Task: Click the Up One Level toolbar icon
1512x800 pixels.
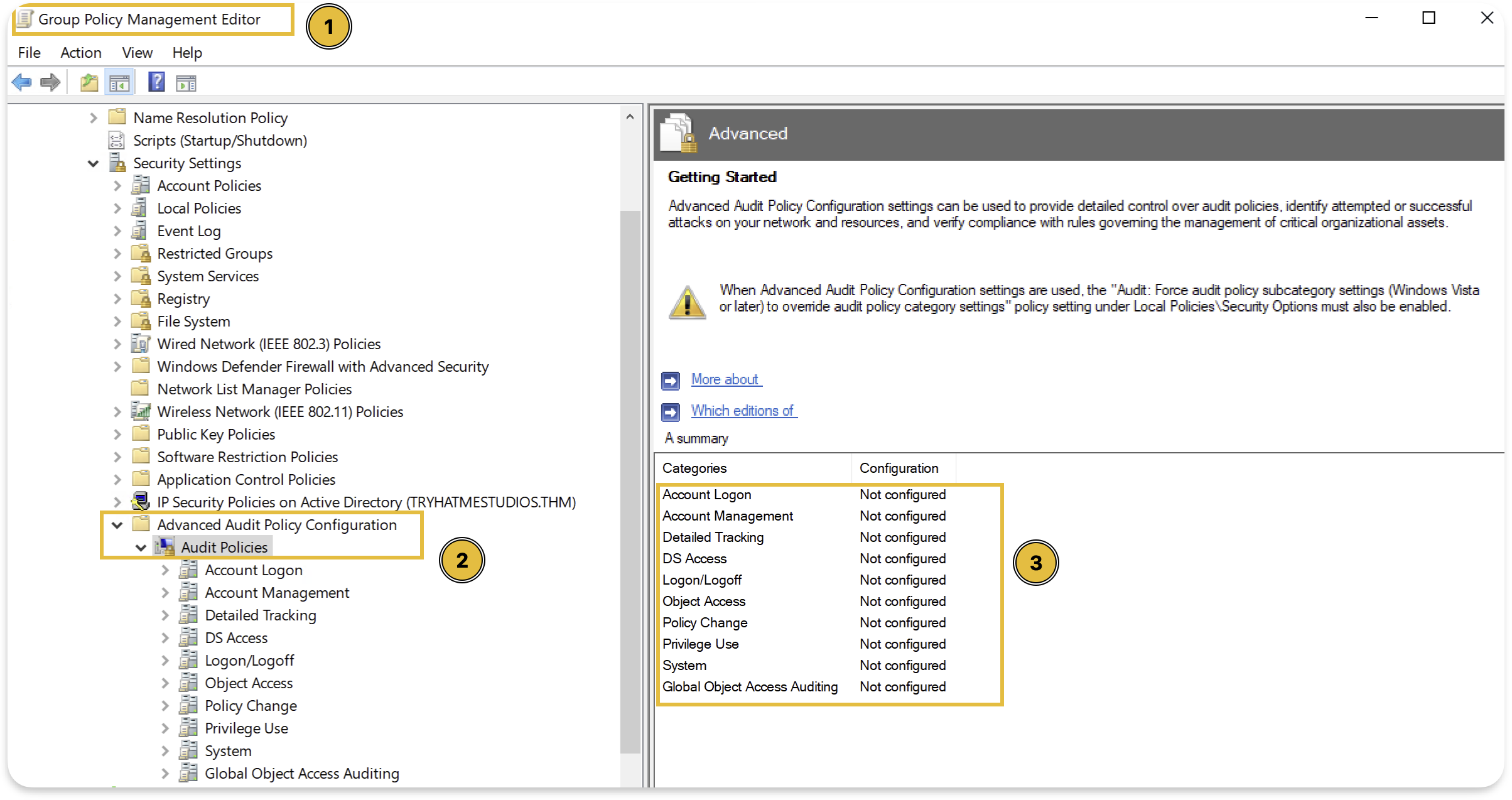Action: [88, 82]
